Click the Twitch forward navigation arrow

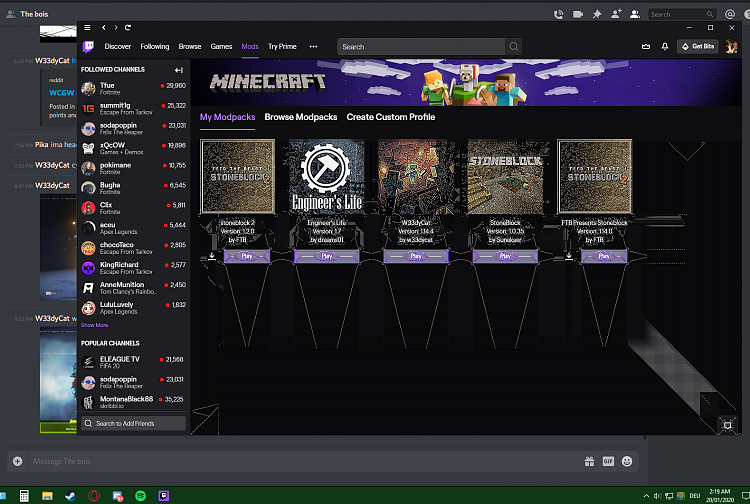[x=115, y=28]
